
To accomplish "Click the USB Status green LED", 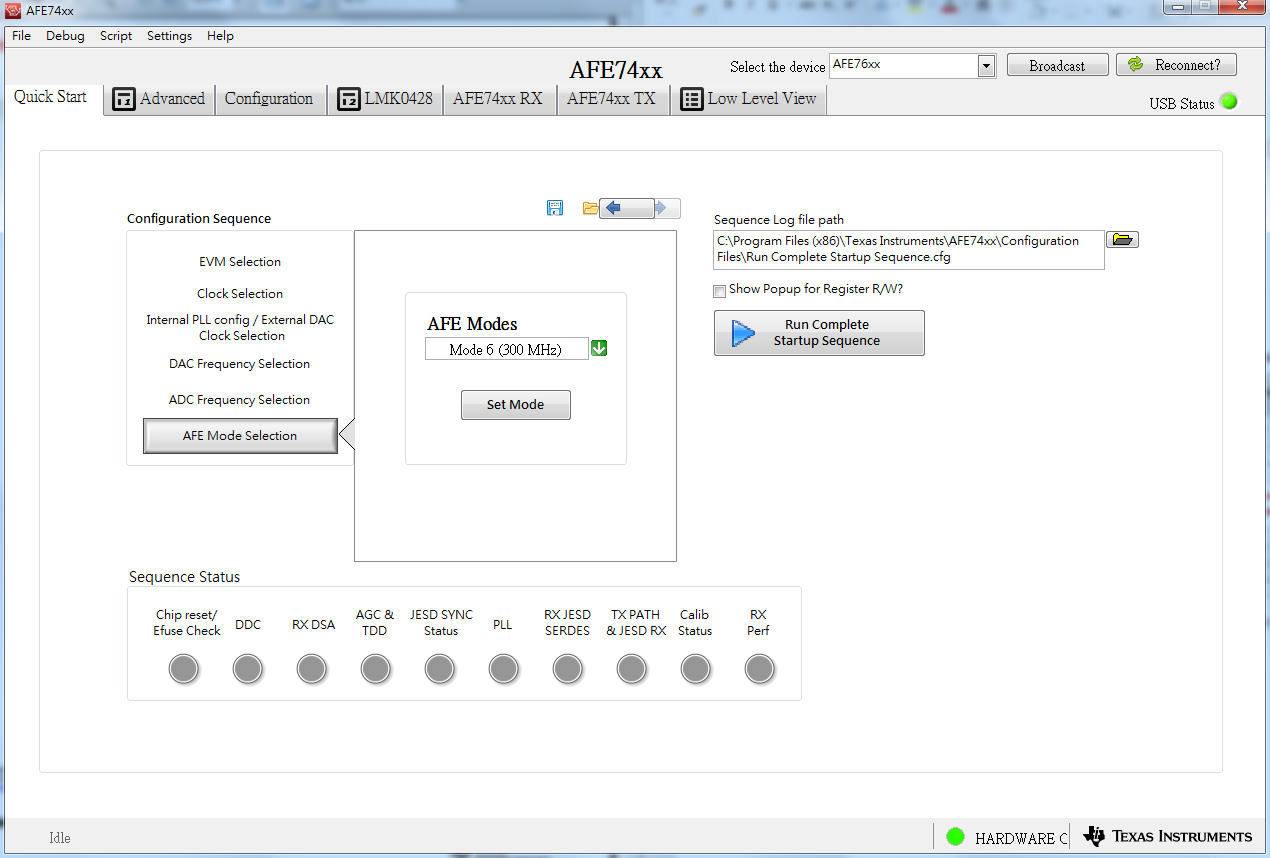I will [x=1229, y=101].
